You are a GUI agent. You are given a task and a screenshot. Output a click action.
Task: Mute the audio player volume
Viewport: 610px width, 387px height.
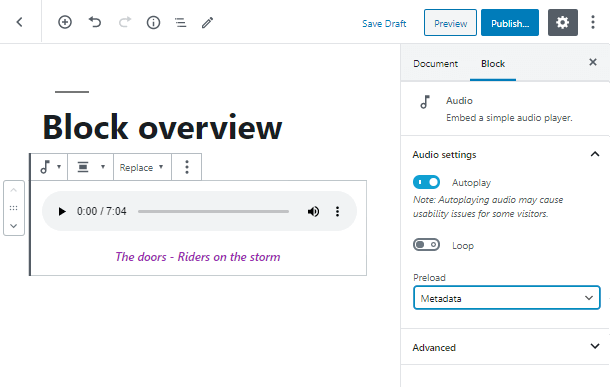coord(313,212)
